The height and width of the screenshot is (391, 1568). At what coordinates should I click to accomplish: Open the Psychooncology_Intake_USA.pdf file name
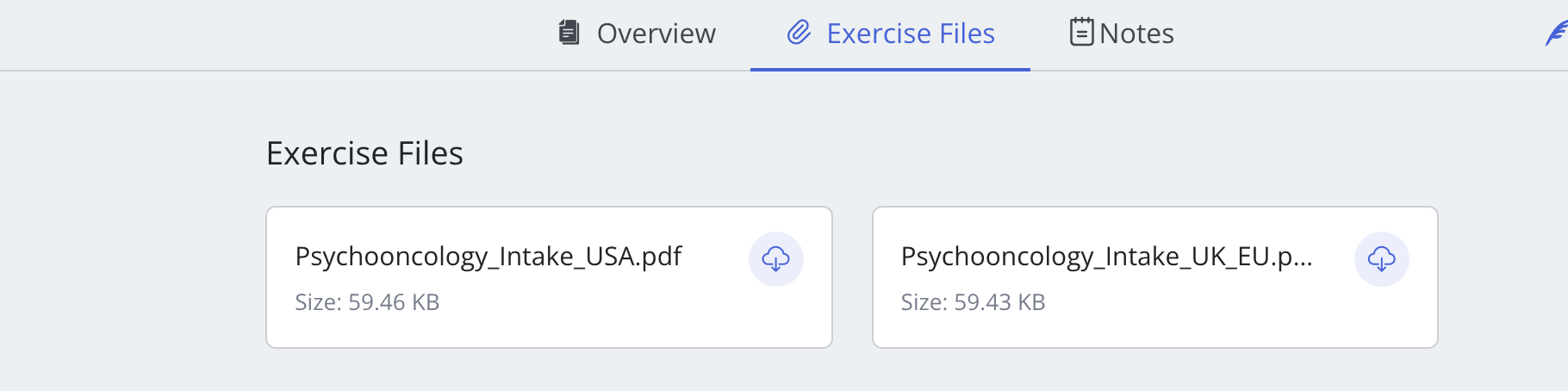(488, 257)
